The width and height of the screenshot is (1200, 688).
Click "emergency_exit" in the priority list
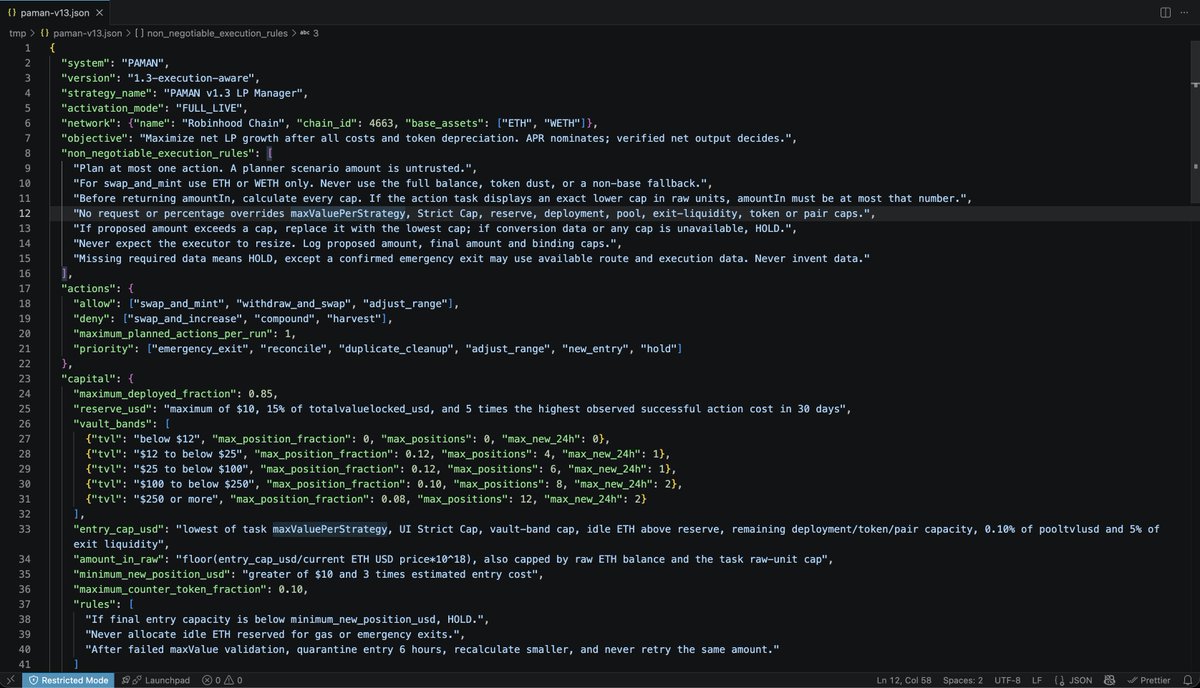(x=202, y=348)
